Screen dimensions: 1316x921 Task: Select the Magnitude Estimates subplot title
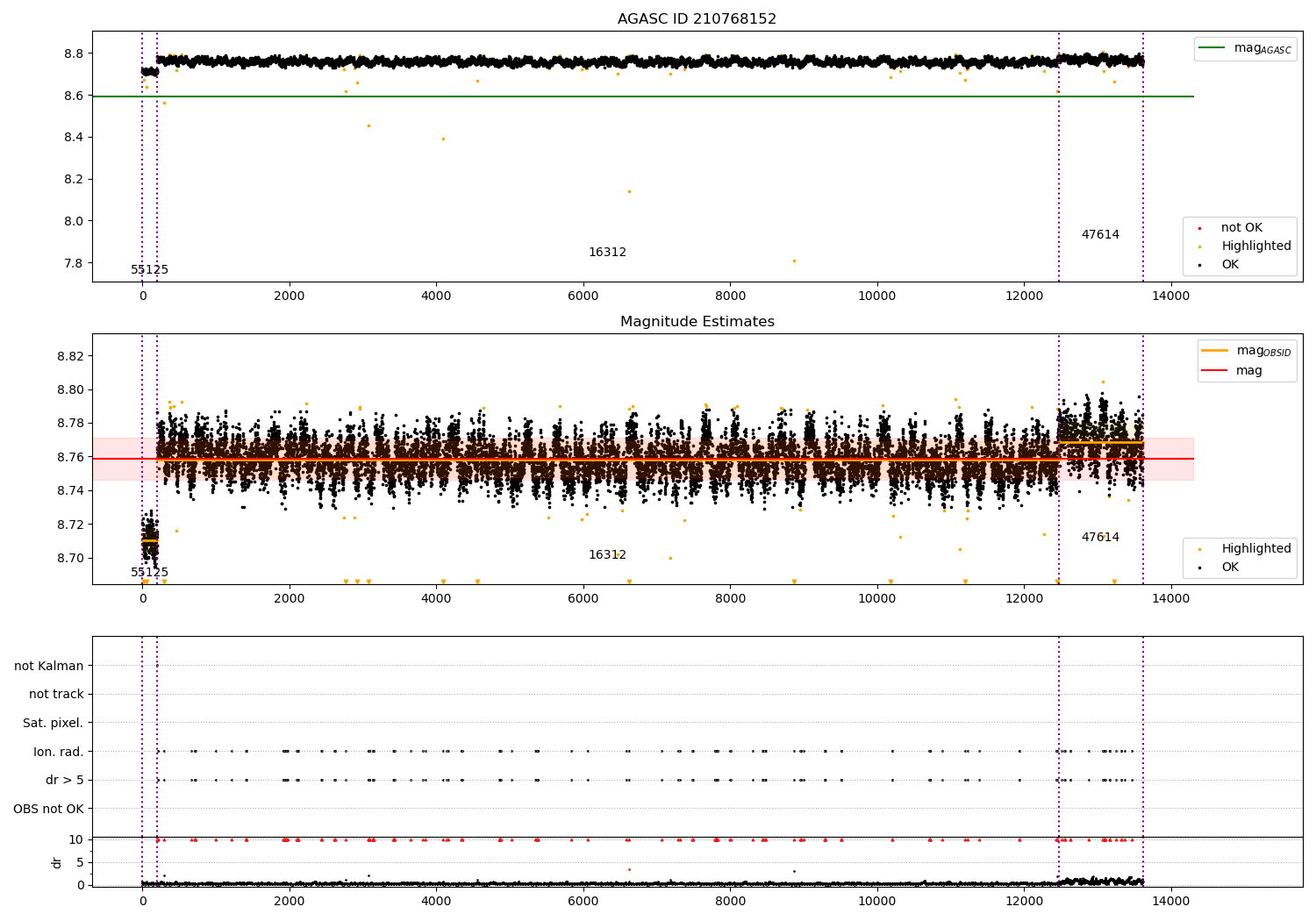[697, 322]
